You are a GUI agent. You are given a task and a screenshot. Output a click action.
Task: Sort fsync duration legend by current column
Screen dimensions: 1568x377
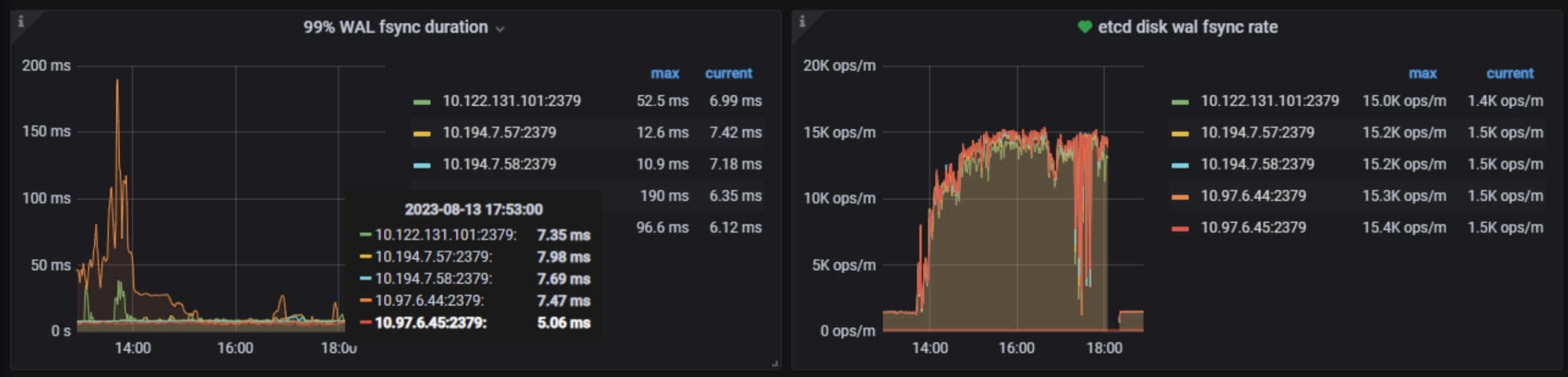pos(728,73)
